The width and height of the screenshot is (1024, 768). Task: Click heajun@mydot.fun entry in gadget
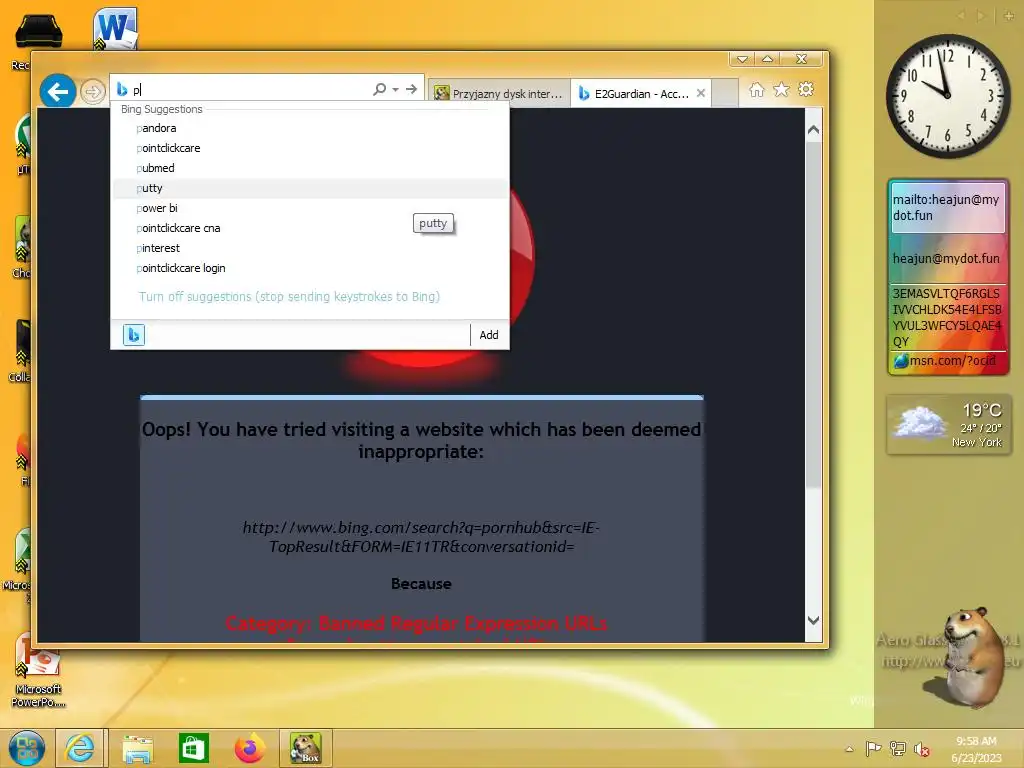946,259
